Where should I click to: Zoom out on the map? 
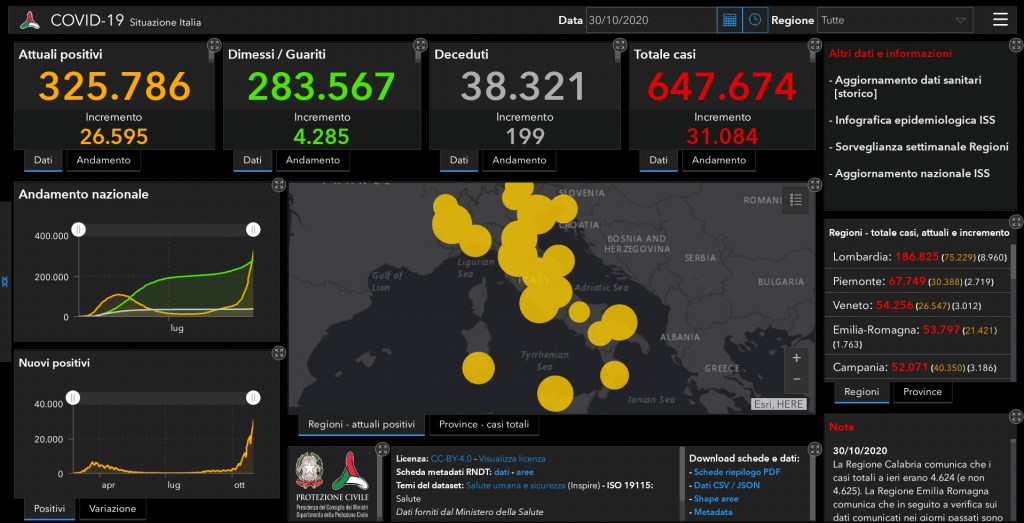pos(796,380)
